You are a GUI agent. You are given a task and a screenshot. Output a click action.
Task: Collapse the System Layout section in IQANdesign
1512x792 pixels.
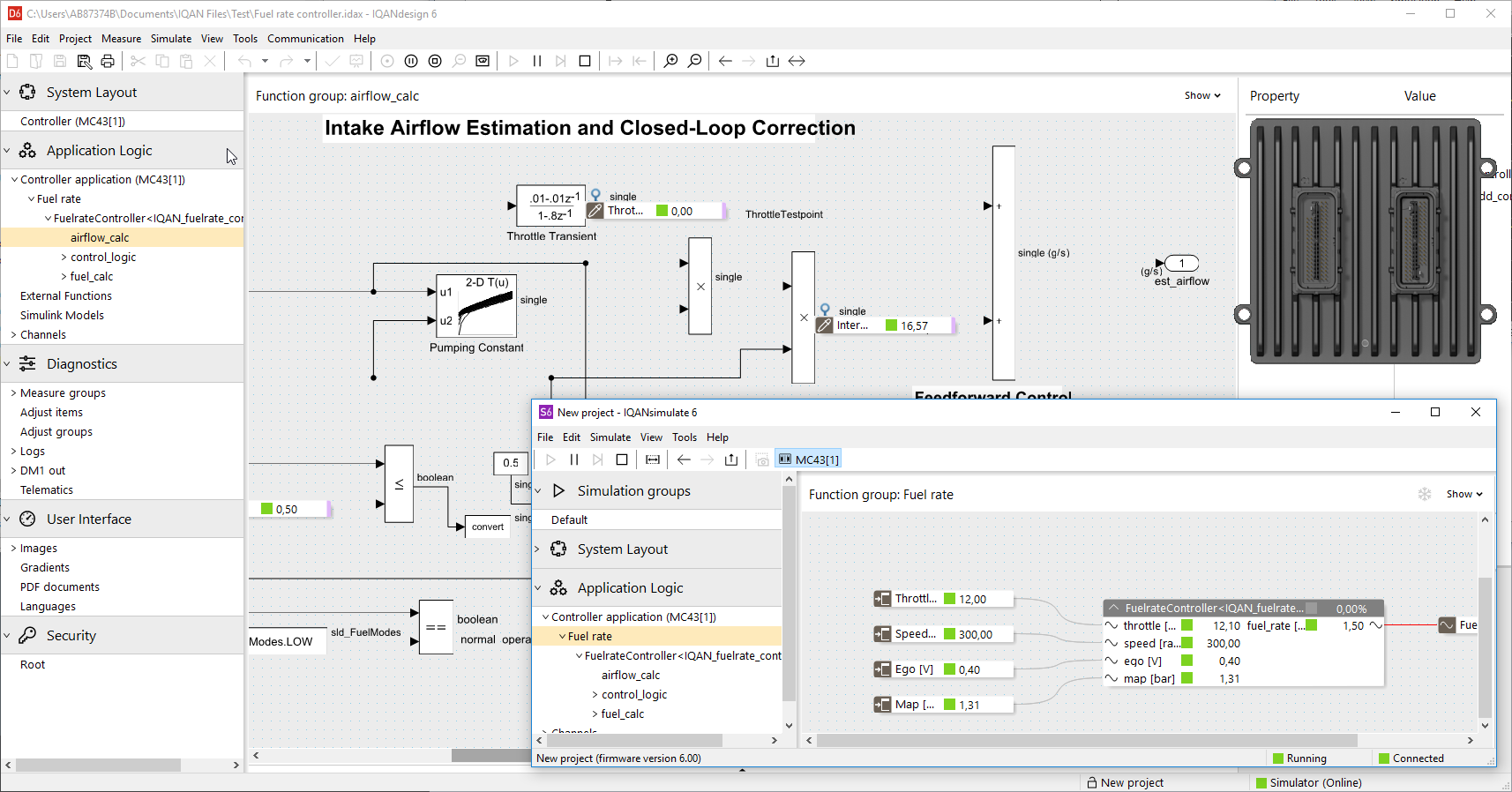coord(7,93)
